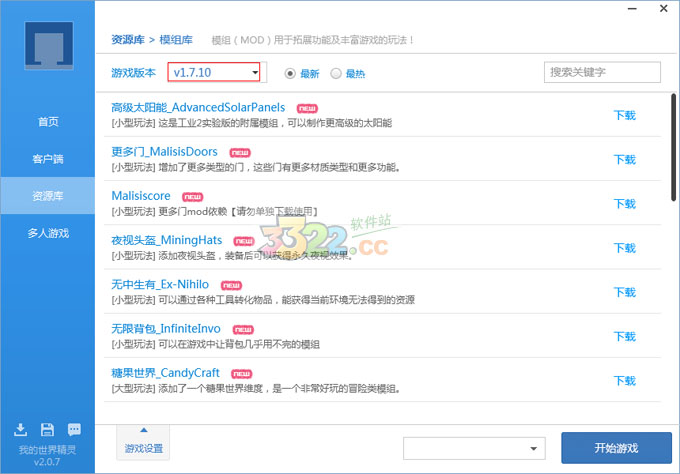Open the 客户端 sidebar section
The width and height of the screenshot is (680, 474).
[x=48, y=159]
